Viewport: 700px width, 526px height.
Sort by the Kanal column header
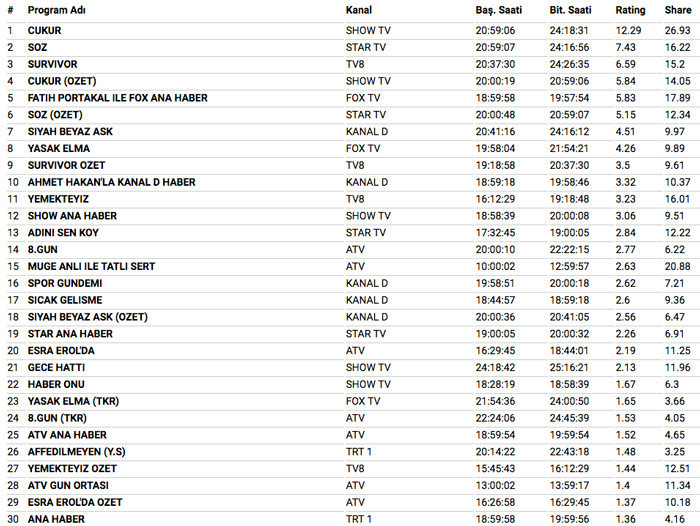coord(359,9)
